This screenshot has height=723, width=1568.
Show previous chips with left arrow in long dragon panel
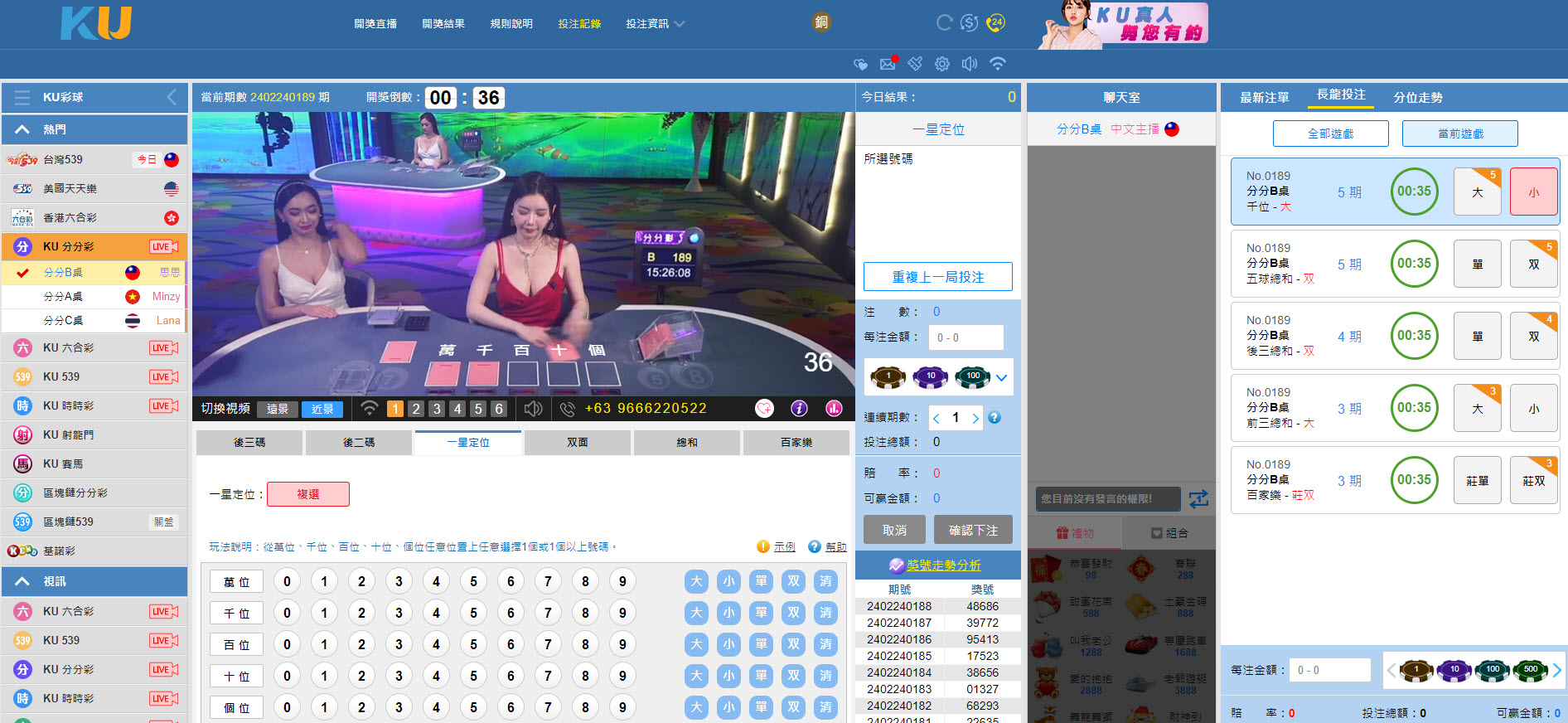(x=1391, y=671)
